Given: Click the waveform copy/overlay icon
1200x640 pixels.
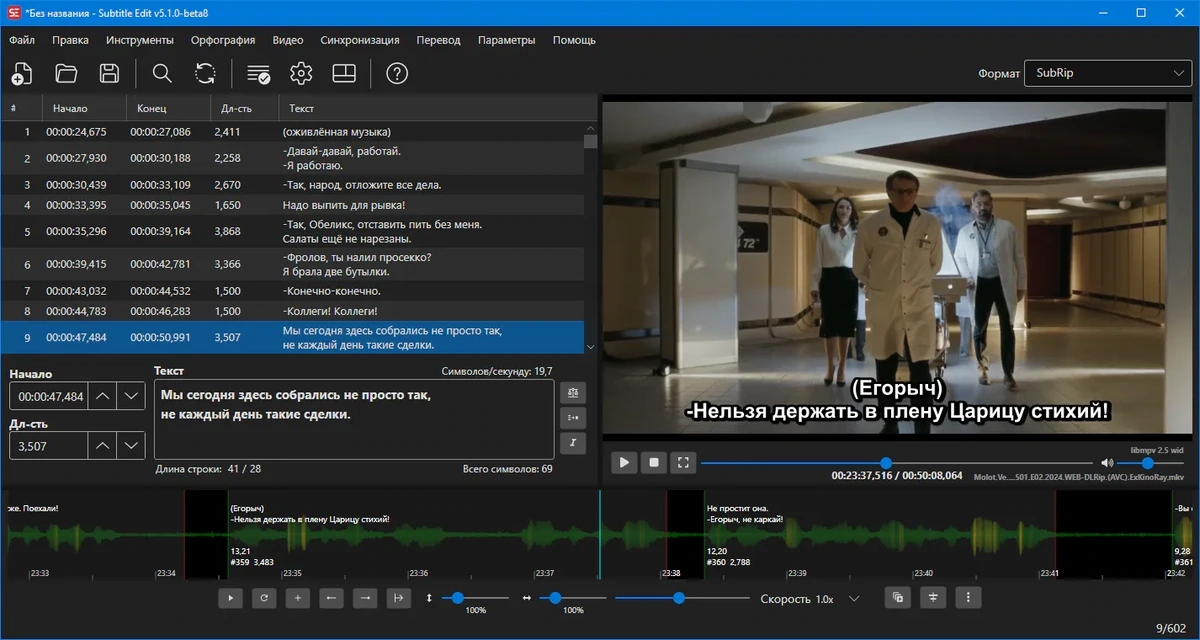Looking at the screenshot, I should [x=898, y=598].
